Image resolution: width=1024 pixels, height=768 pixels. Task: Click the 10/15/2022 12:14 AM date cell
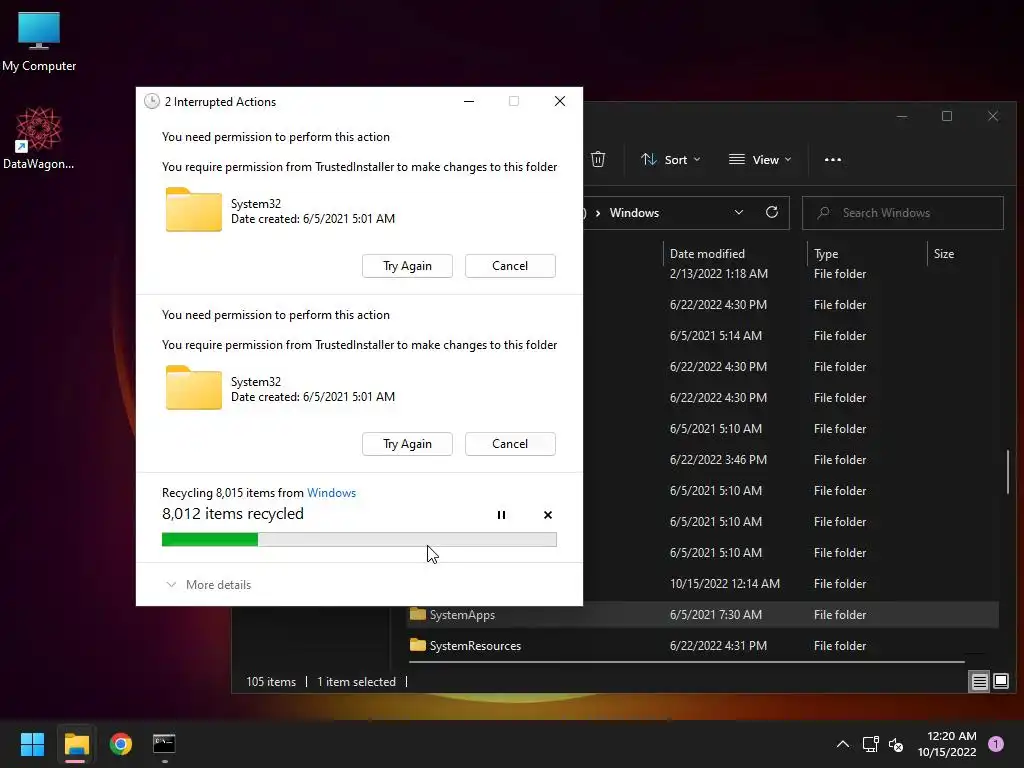point(725,584)
